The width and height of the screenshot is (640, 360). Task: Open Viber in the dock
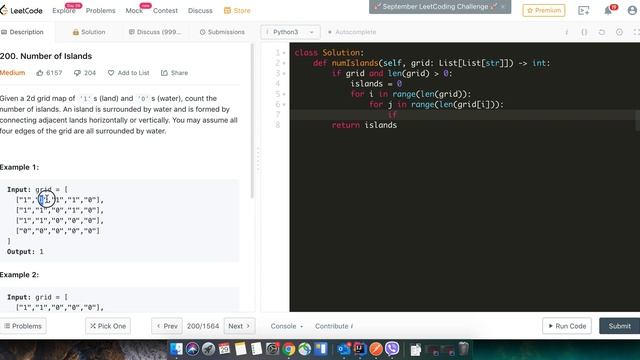tap(392, 349)
